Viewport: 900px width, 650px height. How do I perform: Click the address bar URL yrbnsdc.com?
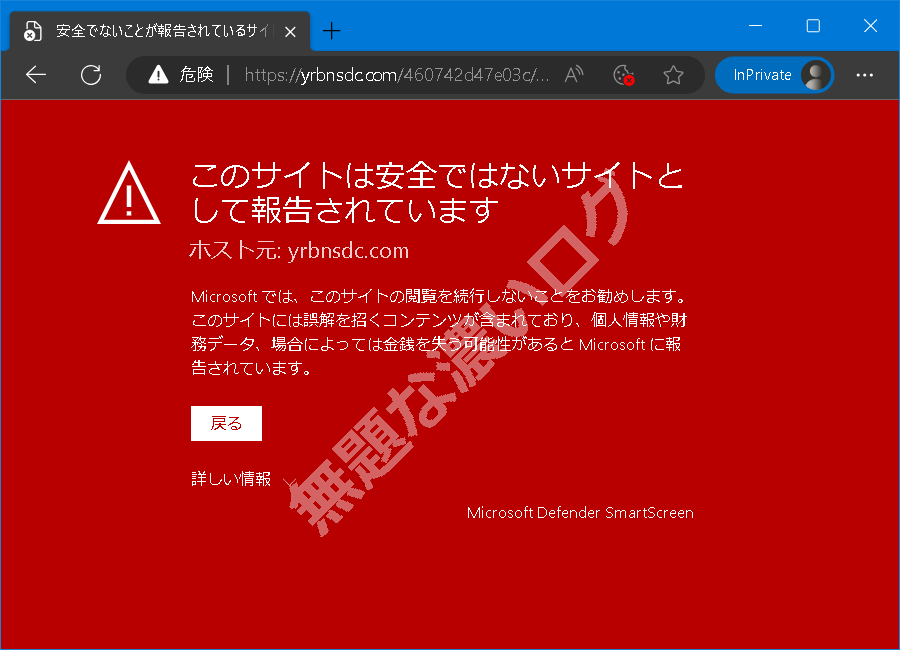pos(396,75)
